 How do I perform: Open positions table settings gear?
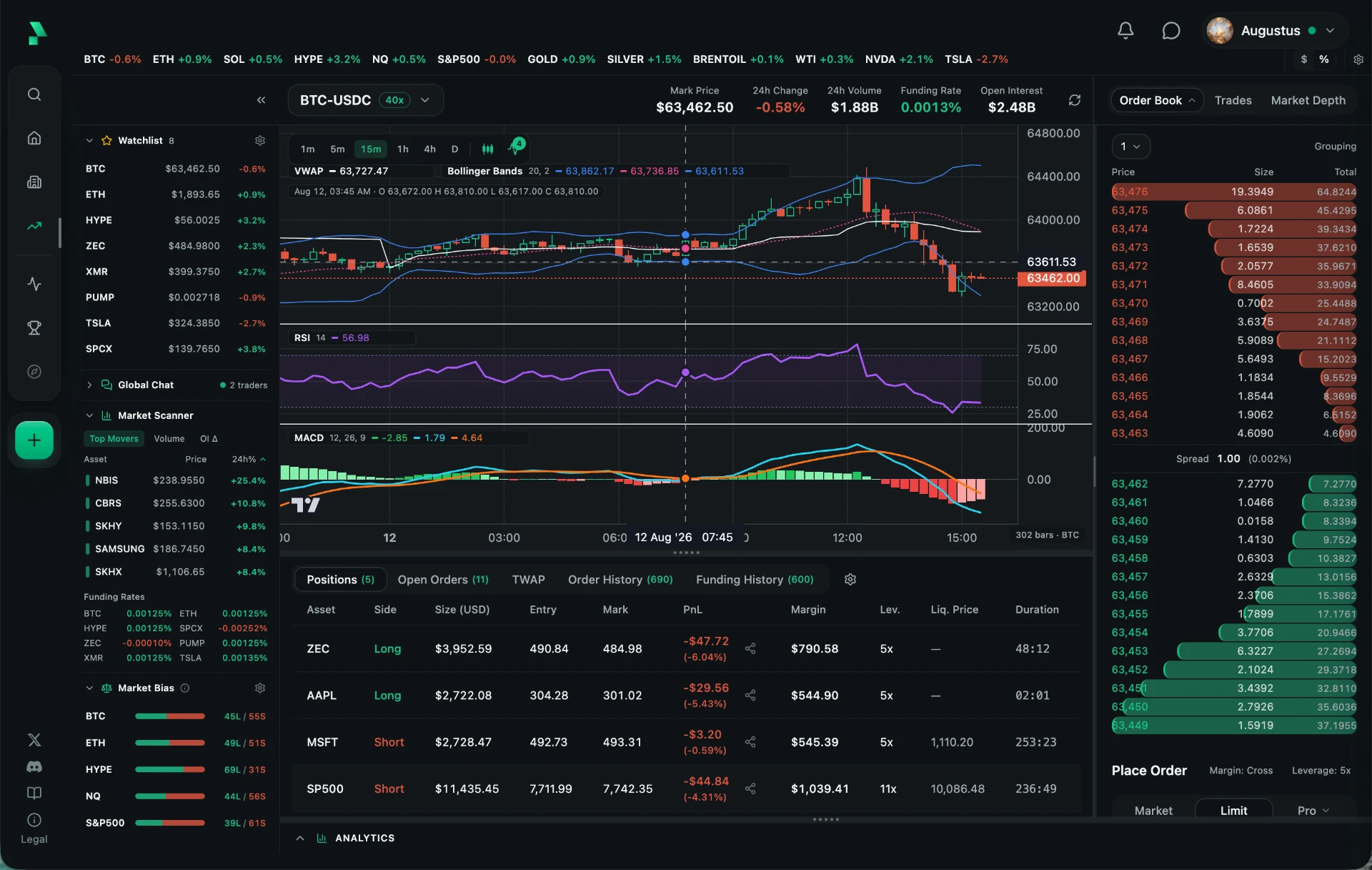tap(850, 580)
